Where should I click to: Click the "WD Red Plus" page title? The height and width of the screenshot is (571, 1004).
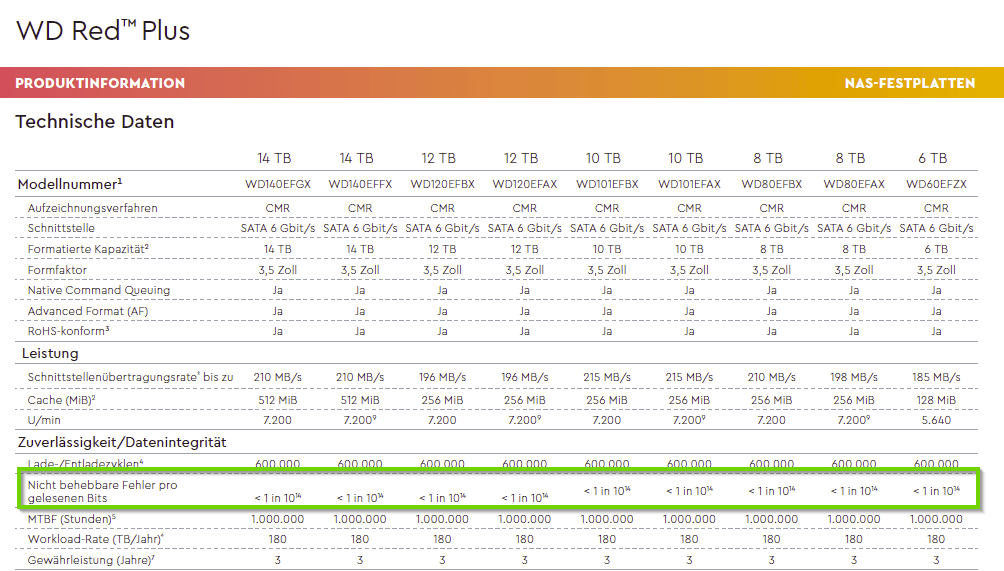pos(103,31)
